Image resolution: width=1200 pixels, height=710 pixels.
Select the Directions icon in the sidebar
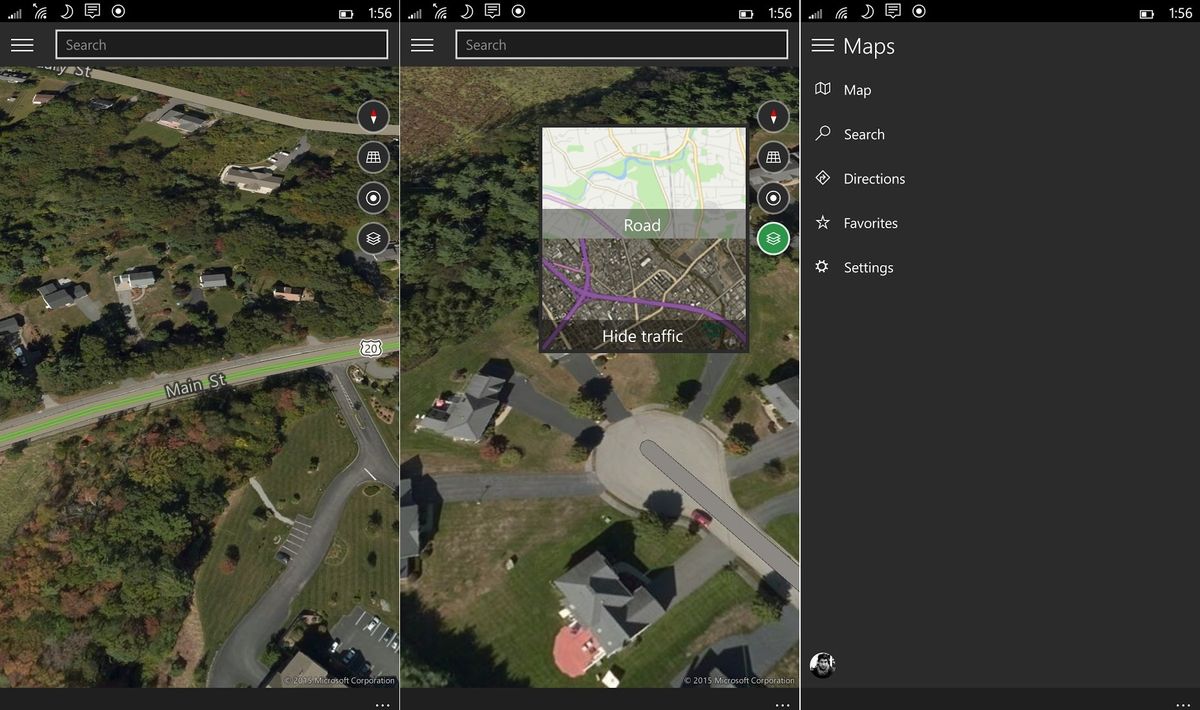pos(823,178)
